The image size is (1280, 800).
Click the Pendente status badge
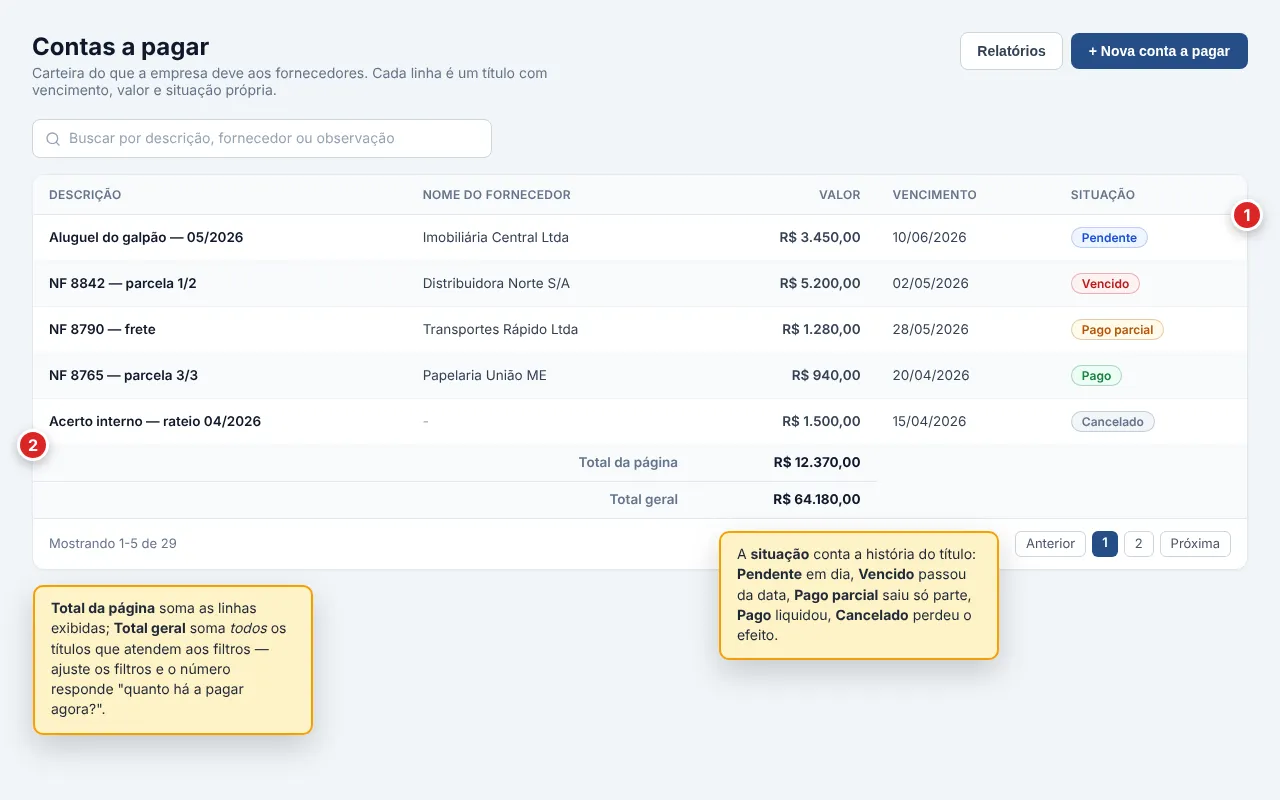click(1109, 238)
